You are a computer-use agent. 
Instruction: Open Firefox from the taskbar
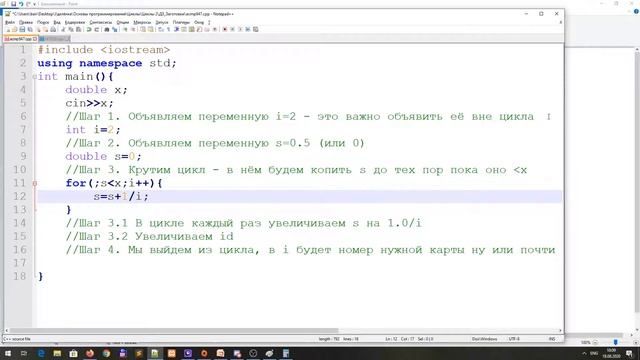[x=90, y=353]
